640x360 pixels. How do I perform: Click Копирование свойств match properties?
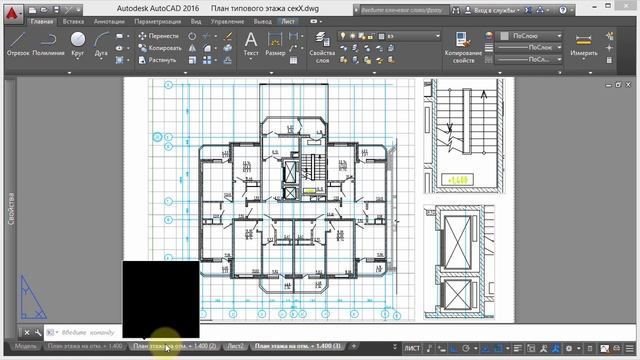pyautogui.click(x=463, y=47)
